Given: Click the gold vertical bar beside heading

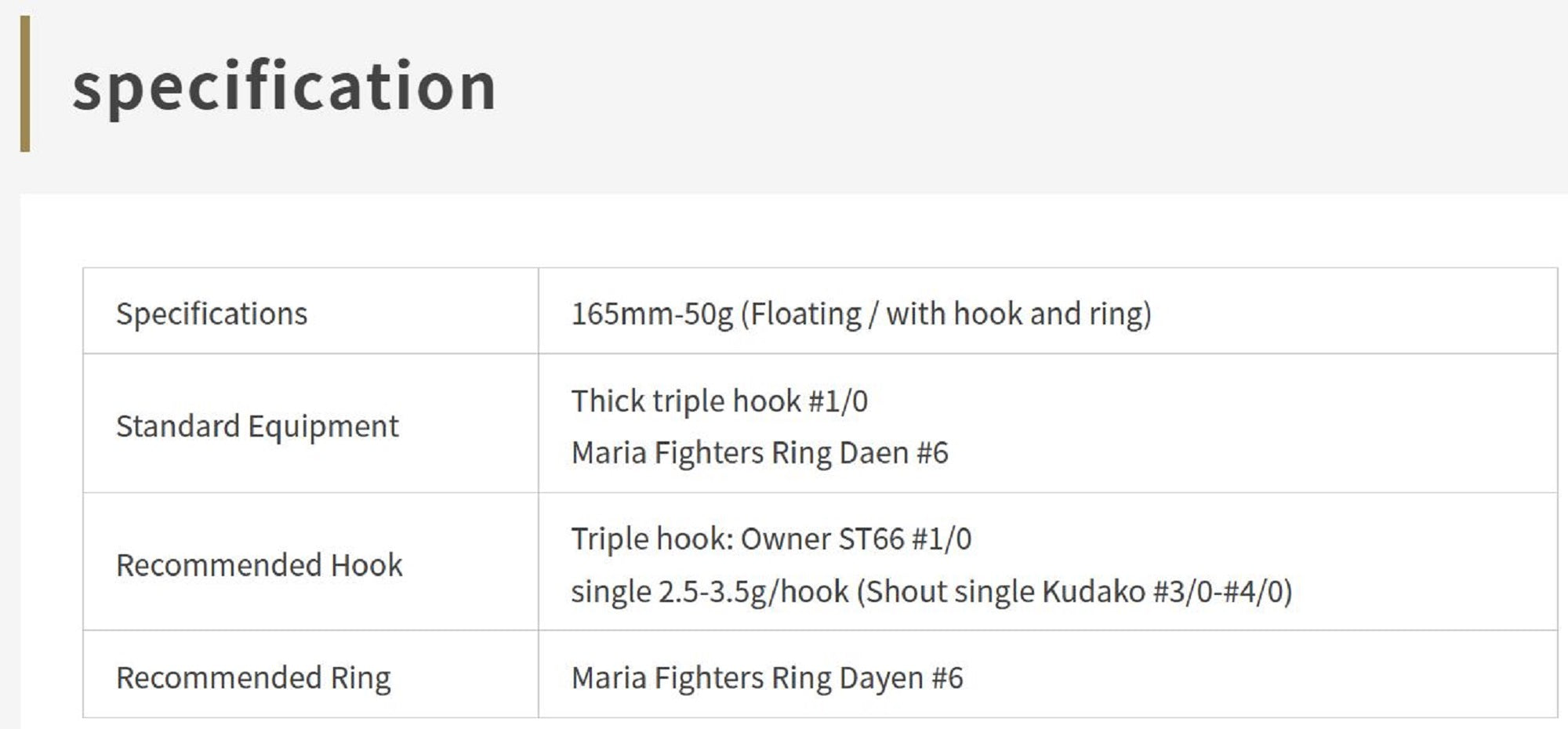Looking at the screenshot, I should 25,84.
